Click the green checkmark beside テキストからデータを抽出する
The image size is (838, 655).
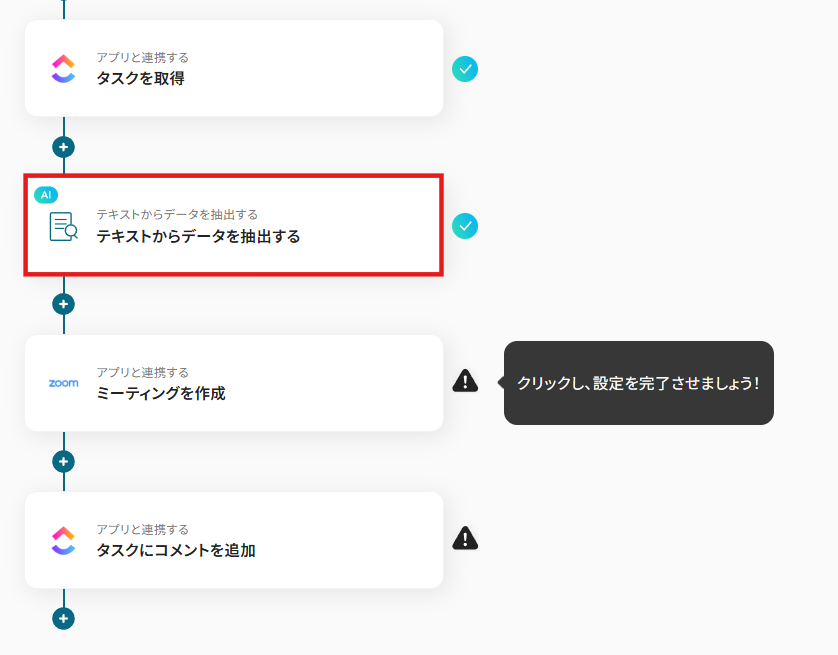coord(465,226)
